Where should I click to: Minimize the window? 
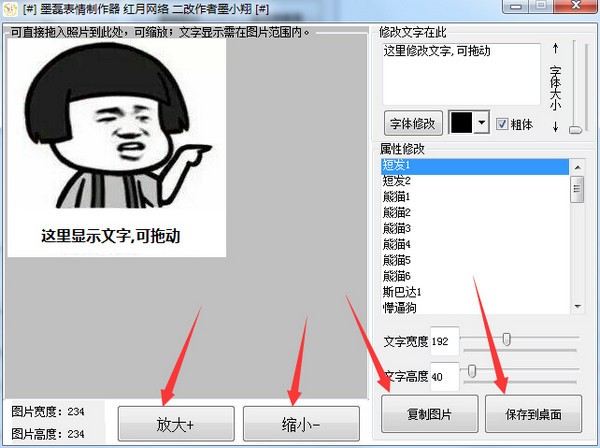516,6
